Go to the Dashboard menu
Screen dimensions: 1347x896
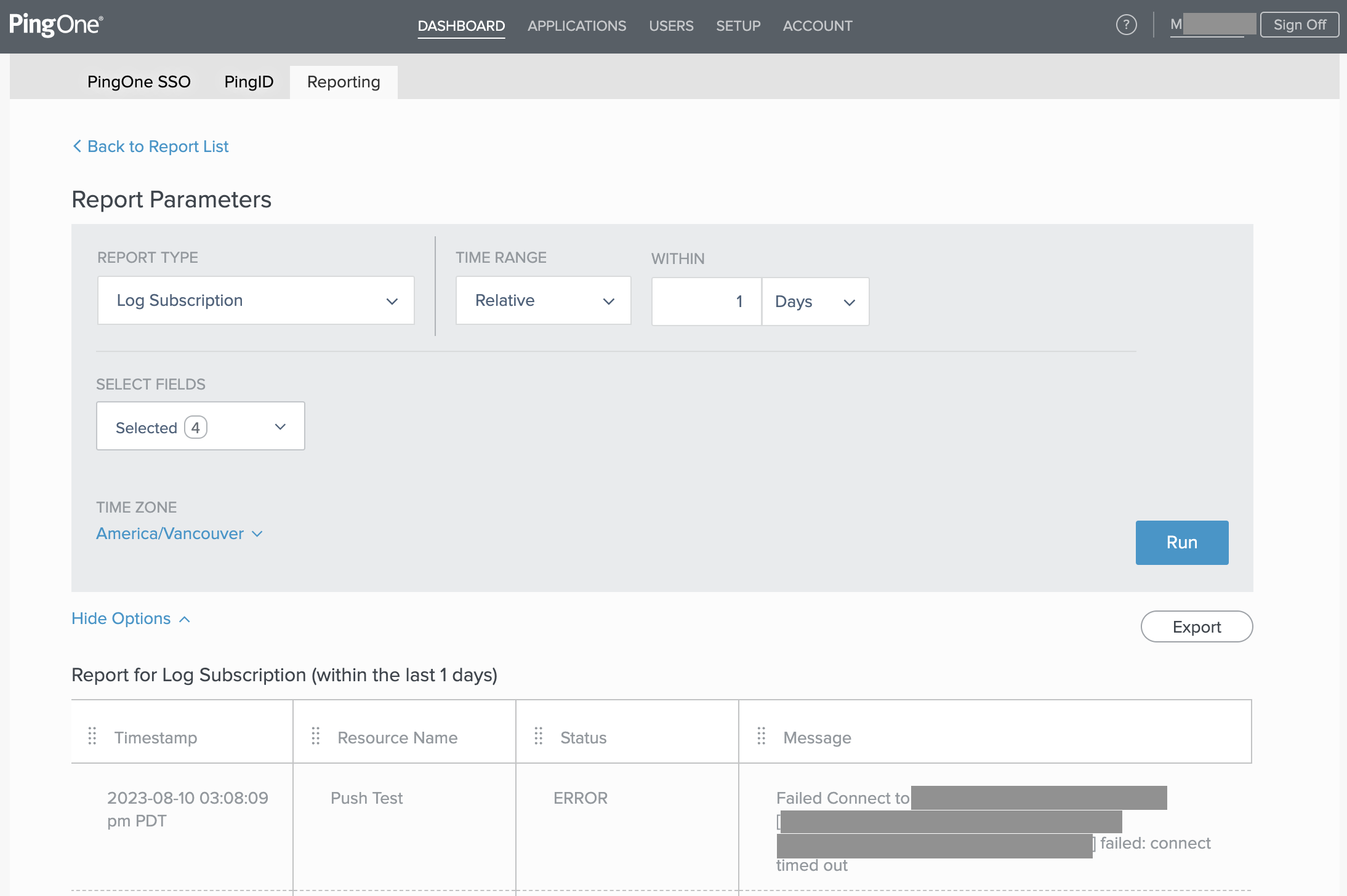pyautogui.click(x=461, y=26)
